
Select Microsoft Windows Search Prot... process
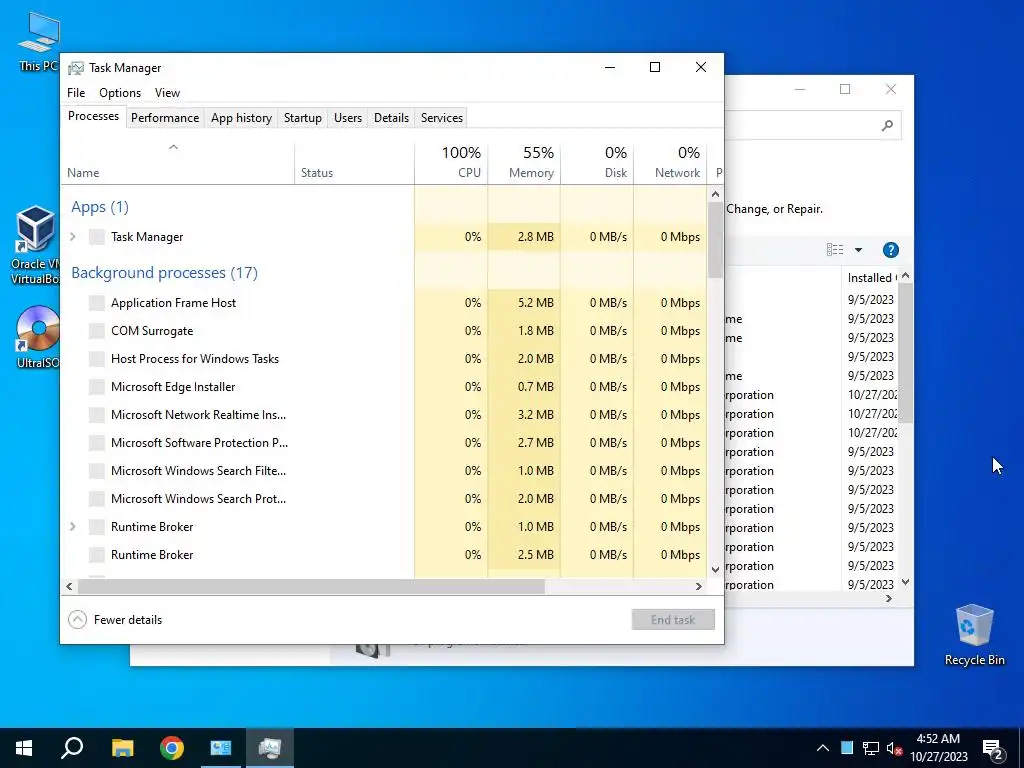pyautogui.click(x=383, y=499)
